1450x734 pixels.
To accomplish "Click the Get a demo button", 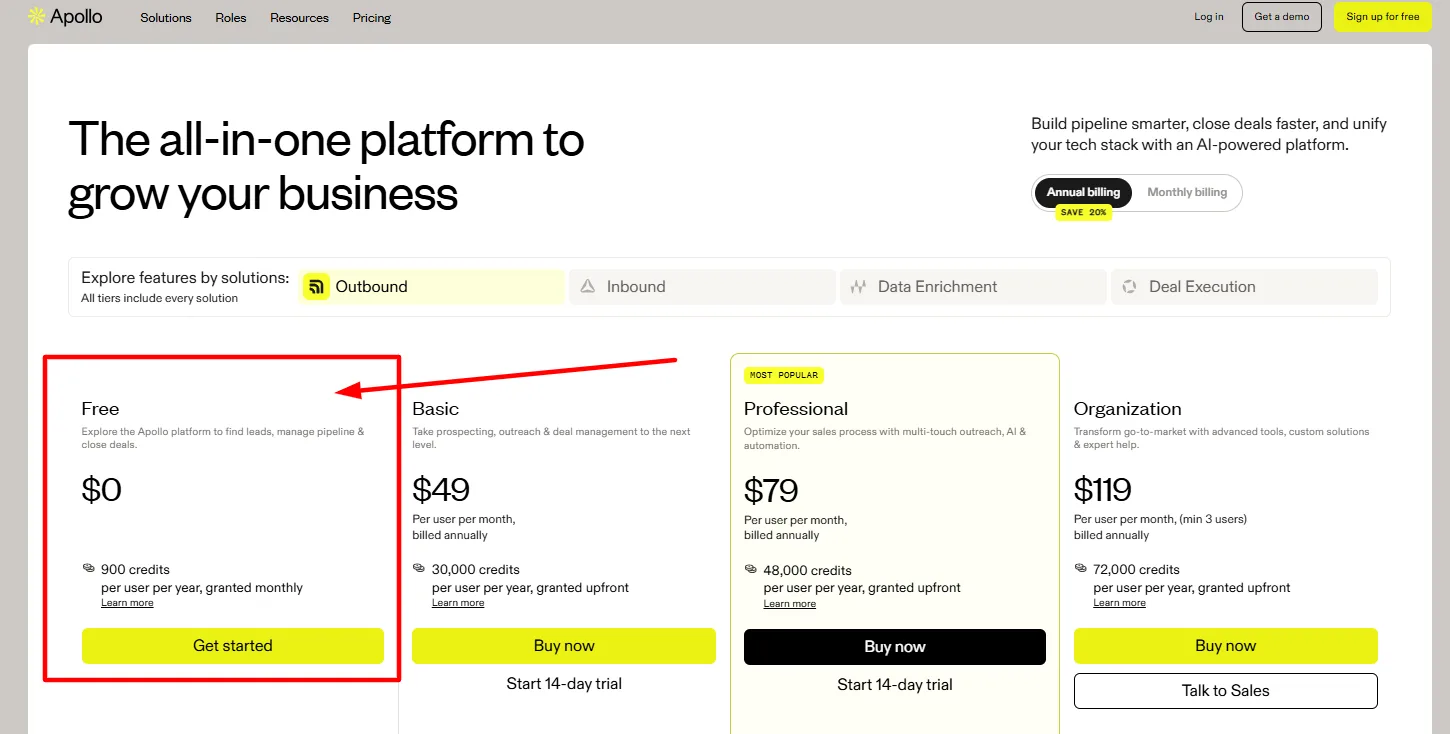I will click(1282, 17).
